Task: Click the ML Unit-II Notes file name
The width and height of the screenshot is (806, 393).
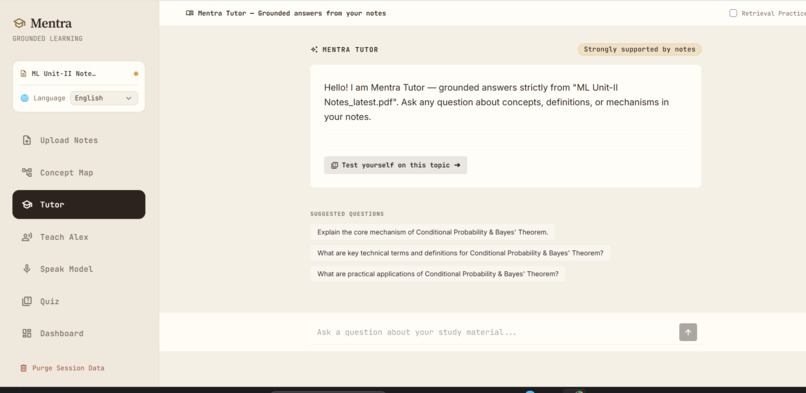Action: click(x=64, y=73)
